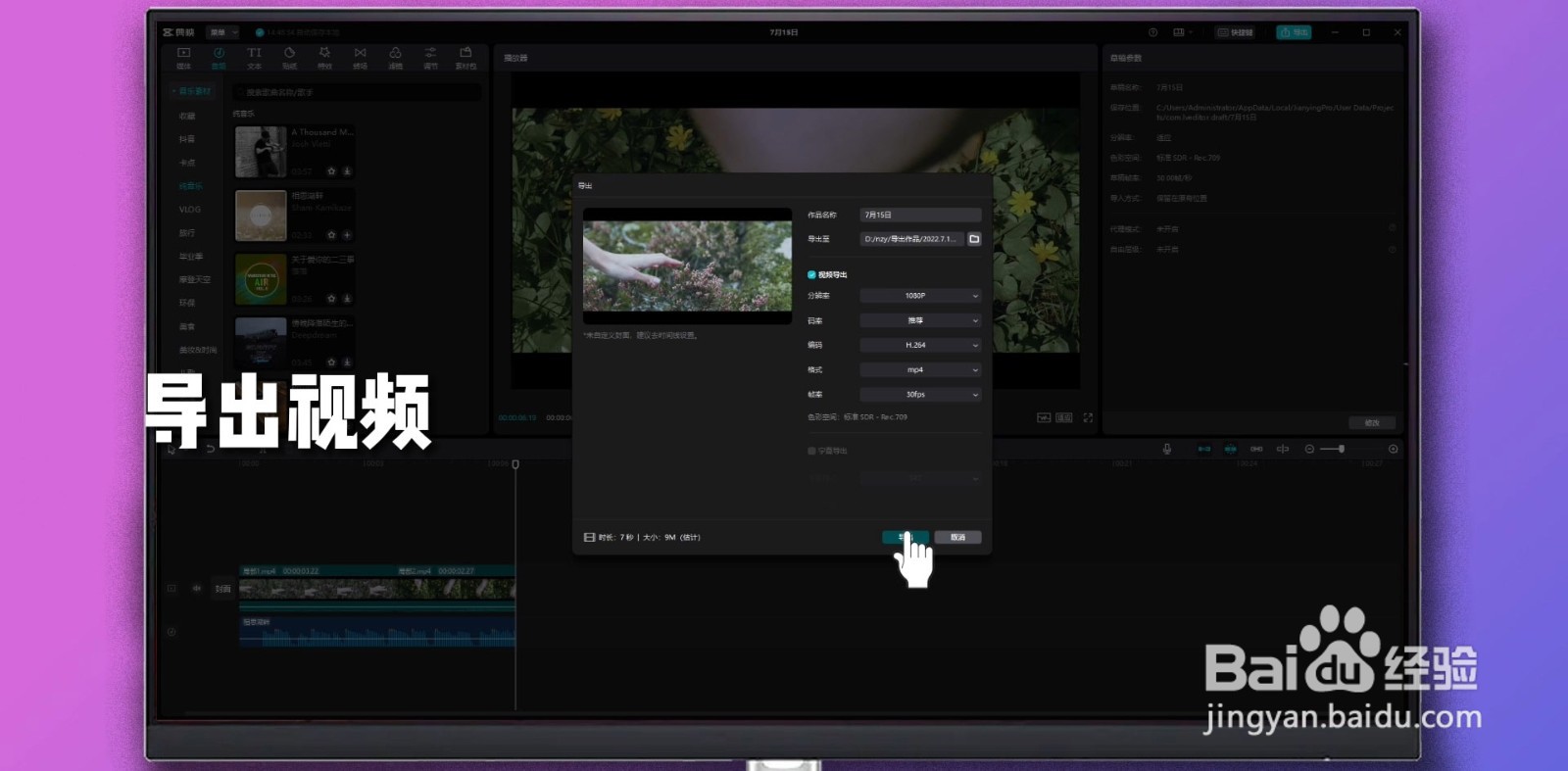
Task: Open the 媒体 media tab
Action: [x=183, y=58]
